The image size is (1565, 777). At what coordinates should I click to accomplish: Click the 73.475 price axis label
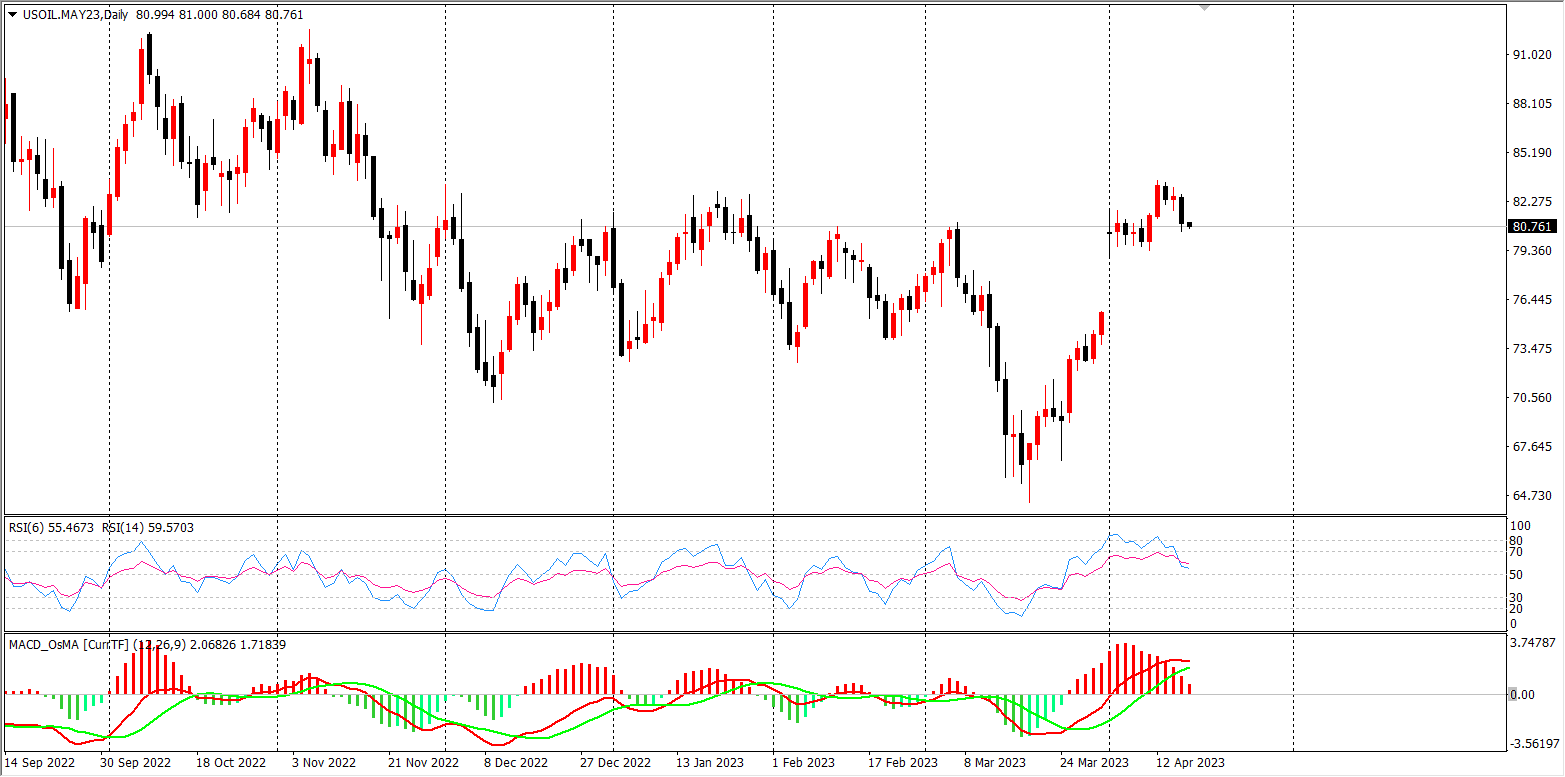tap(1532, 349)
